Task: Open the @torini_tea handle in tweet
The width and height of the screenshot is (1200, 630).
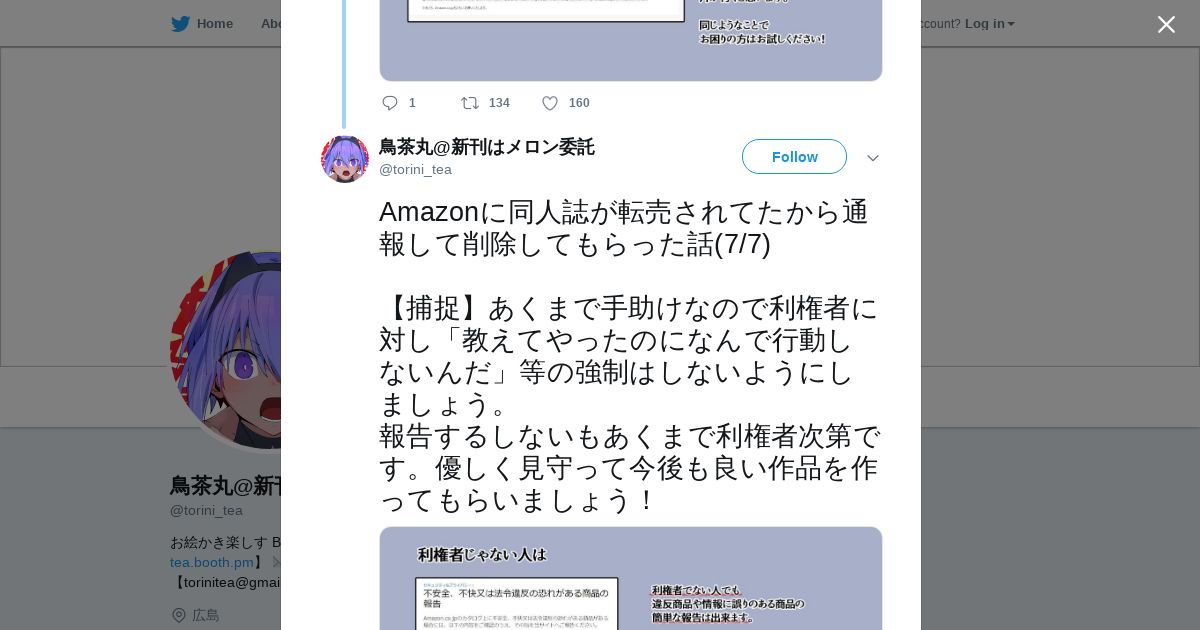Action: [x=415, y=169]
